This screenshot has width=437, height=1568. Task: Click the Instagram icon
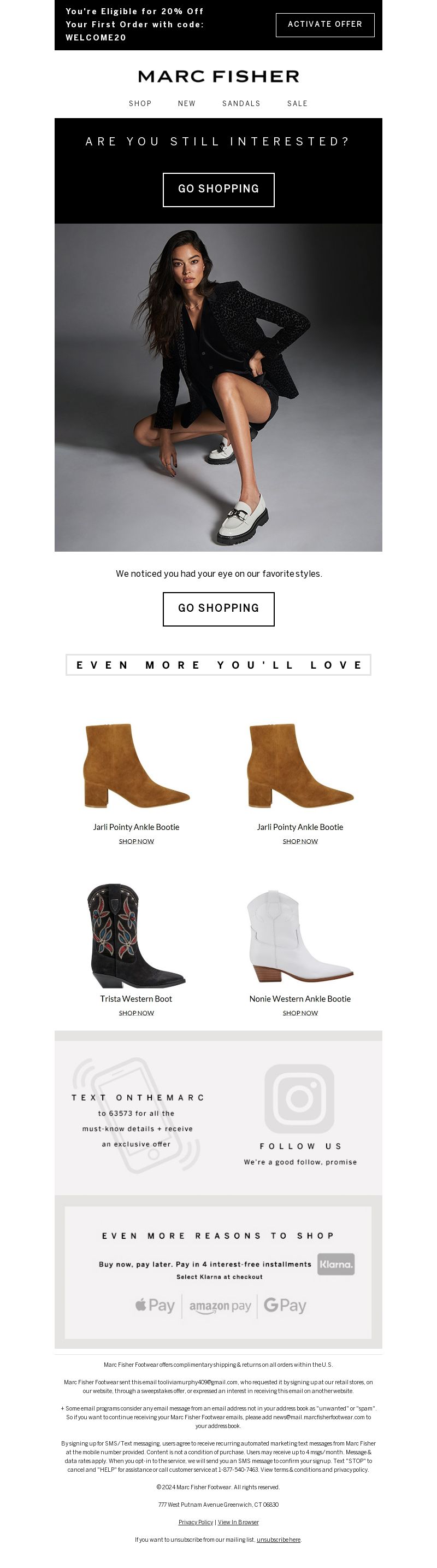(x=300, y=1099)
